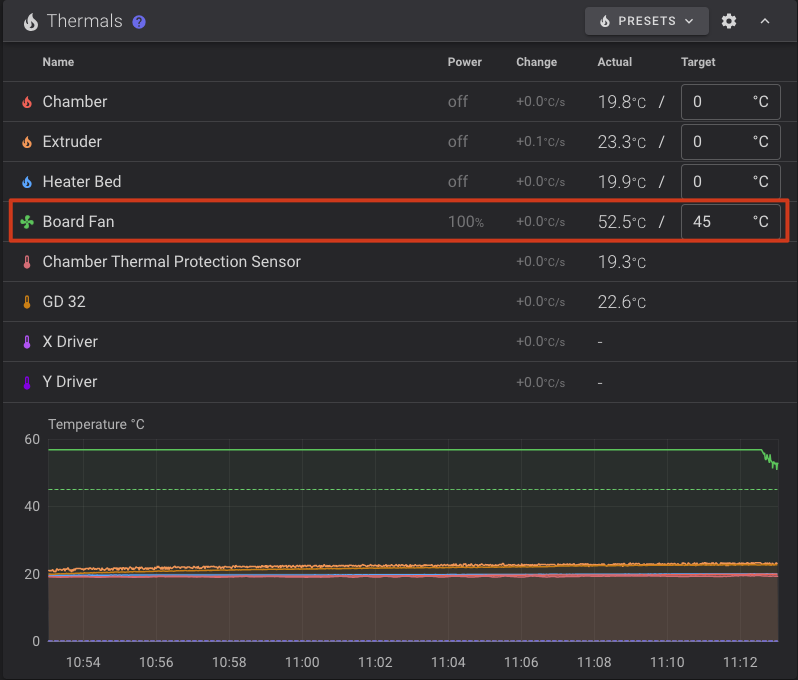Collapse the Thermals panel with the chevron
Screen dimensions: 798x680
tap(765, 21)
